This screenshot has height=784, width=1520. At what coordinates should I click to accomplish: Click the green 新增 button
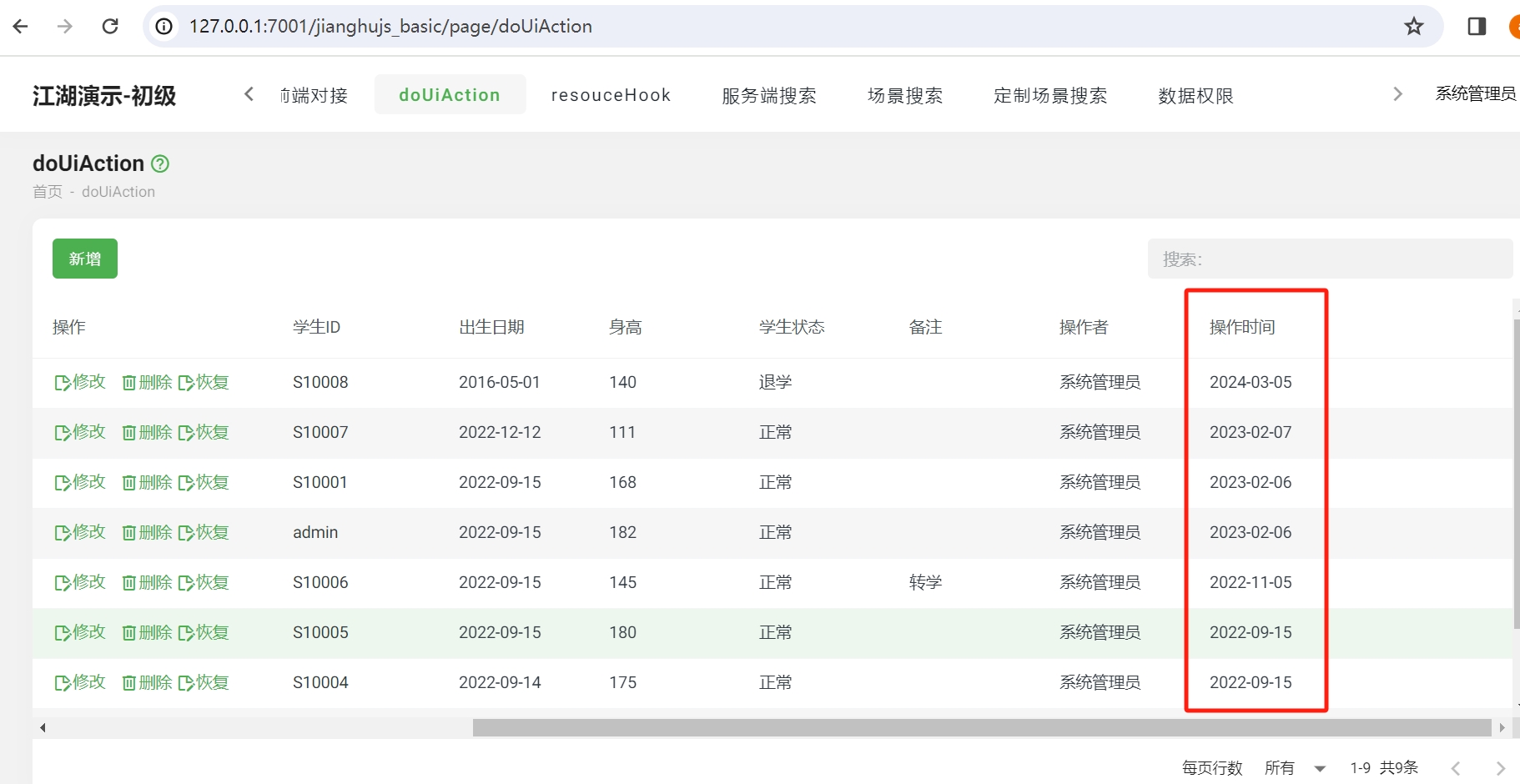tap(84, 259)
